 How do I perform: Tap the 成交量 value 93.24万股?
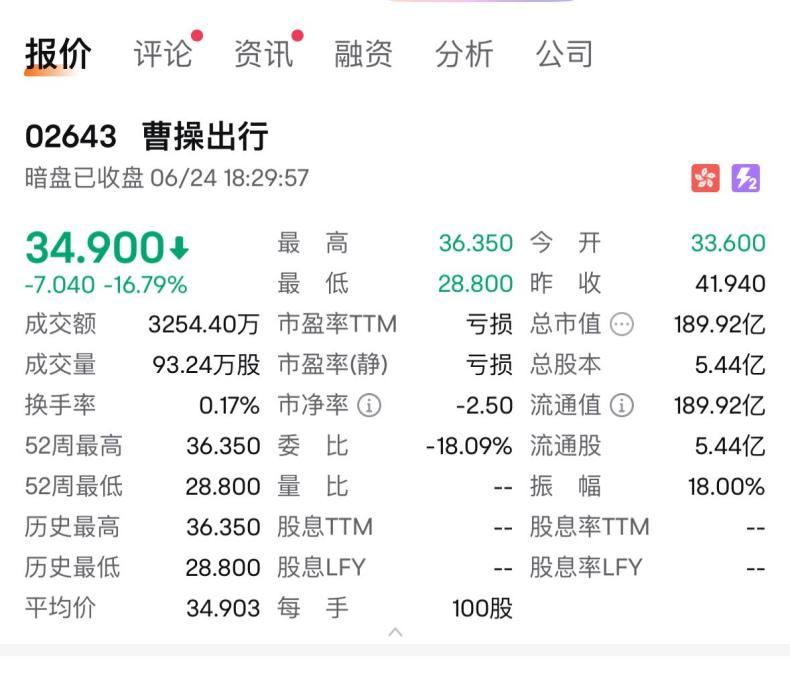206,365
